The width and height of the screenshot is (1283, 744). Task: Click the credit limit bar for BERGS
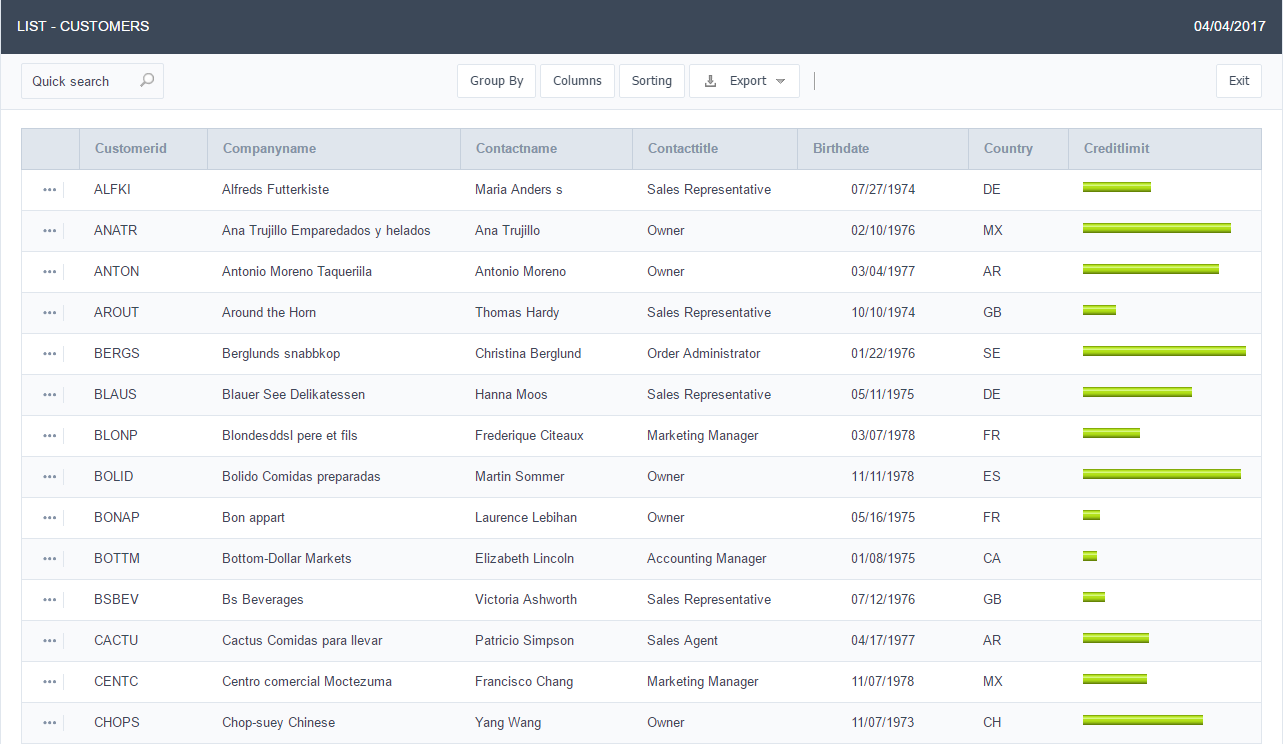(x=1164, y=352)
